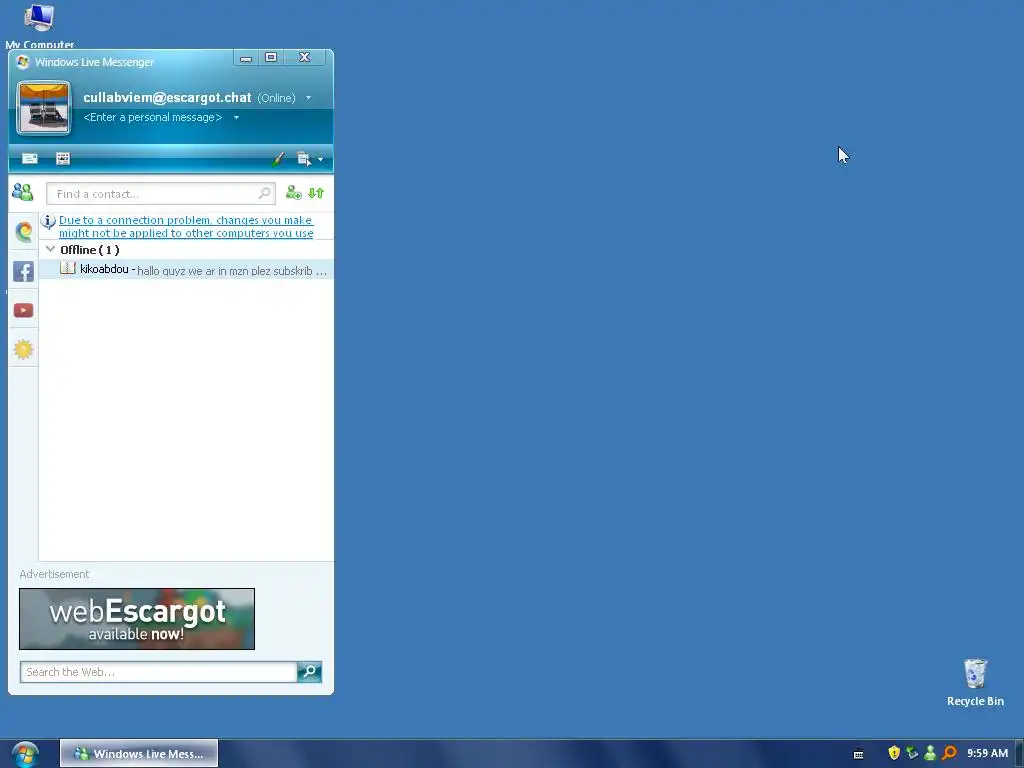Expand the show menu dropdown arrow

point(321,159)
